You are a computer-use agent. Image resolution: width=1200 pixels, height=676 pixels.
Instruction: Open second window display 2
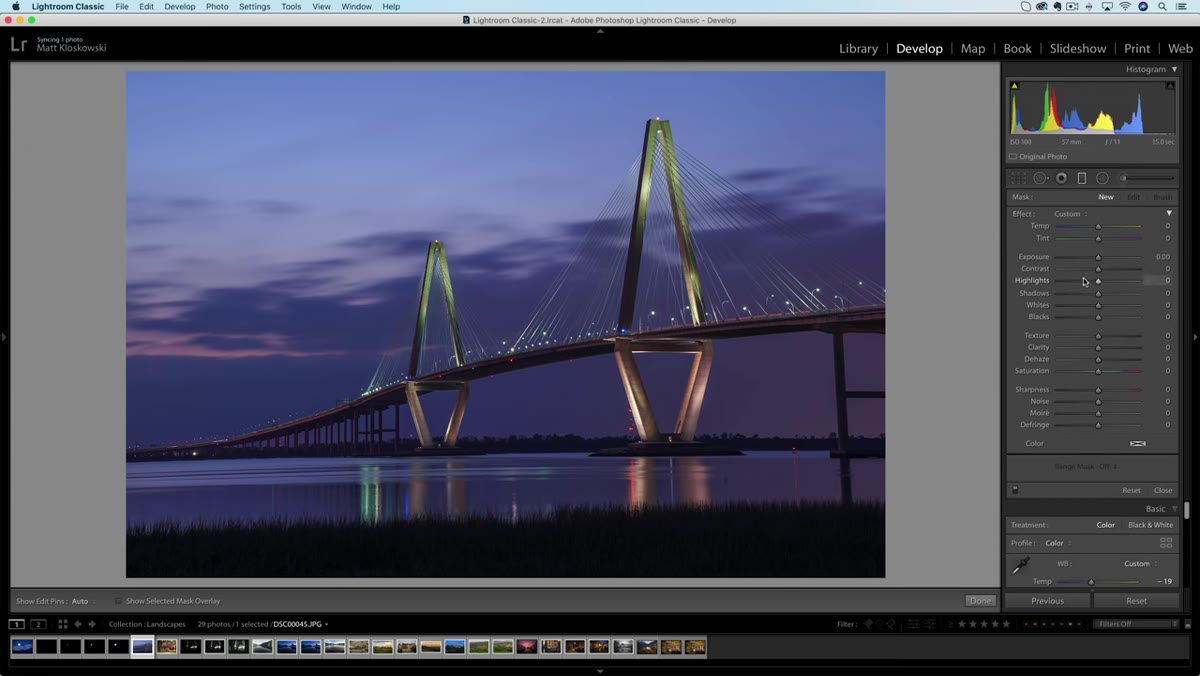coord(38,624)
